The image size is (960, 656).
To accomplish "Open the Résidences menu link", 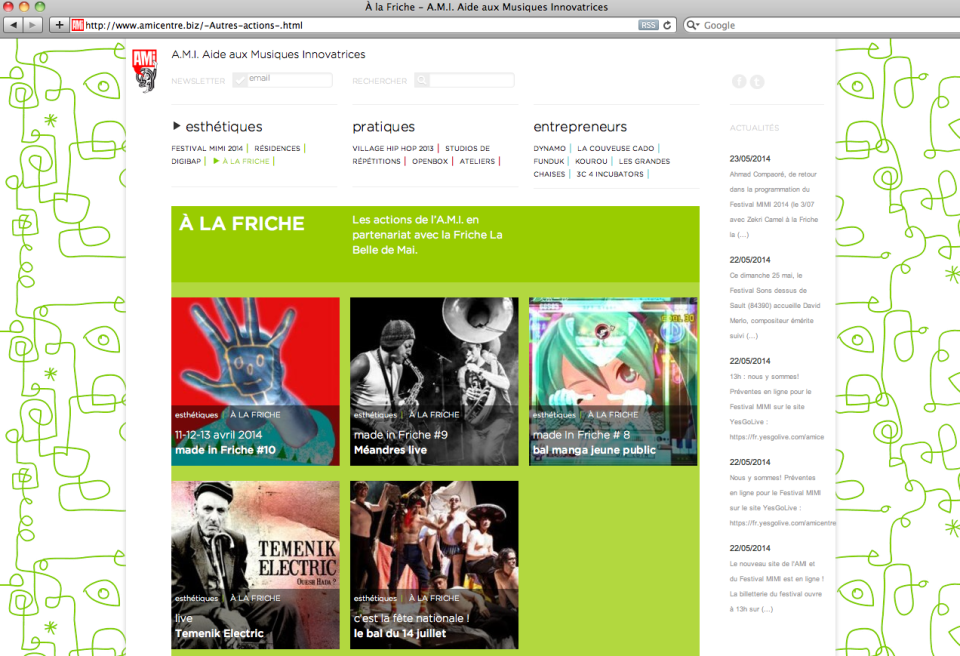I will click(x=277, y=148).
